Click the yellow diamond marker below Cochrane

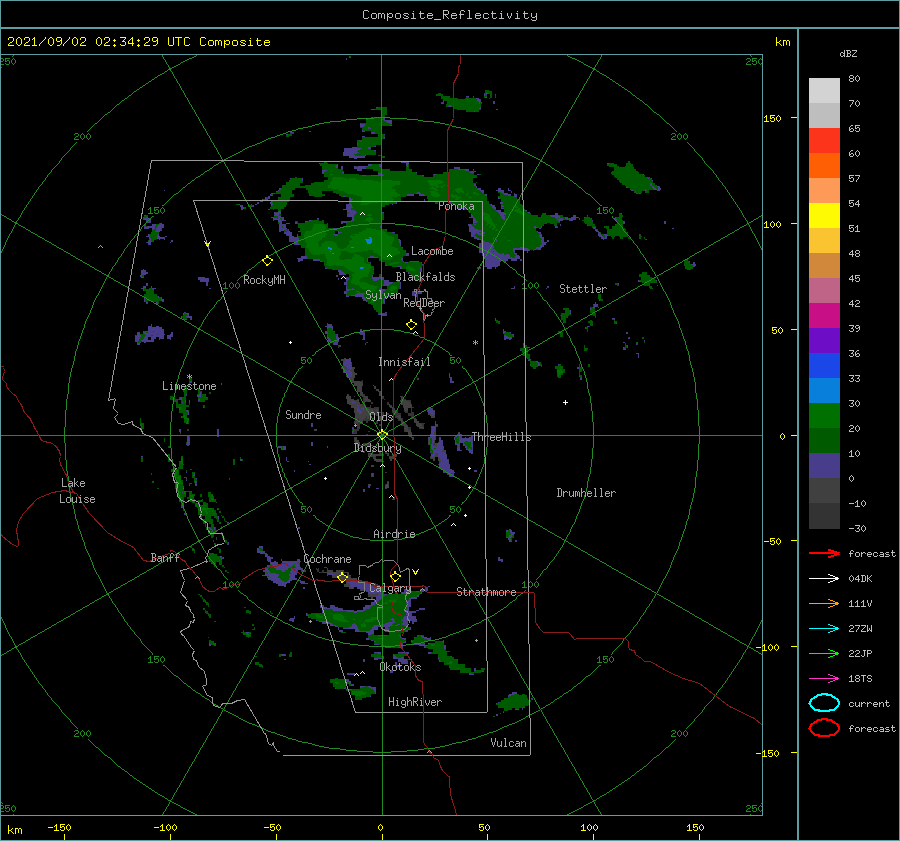[x=342, y=577]
